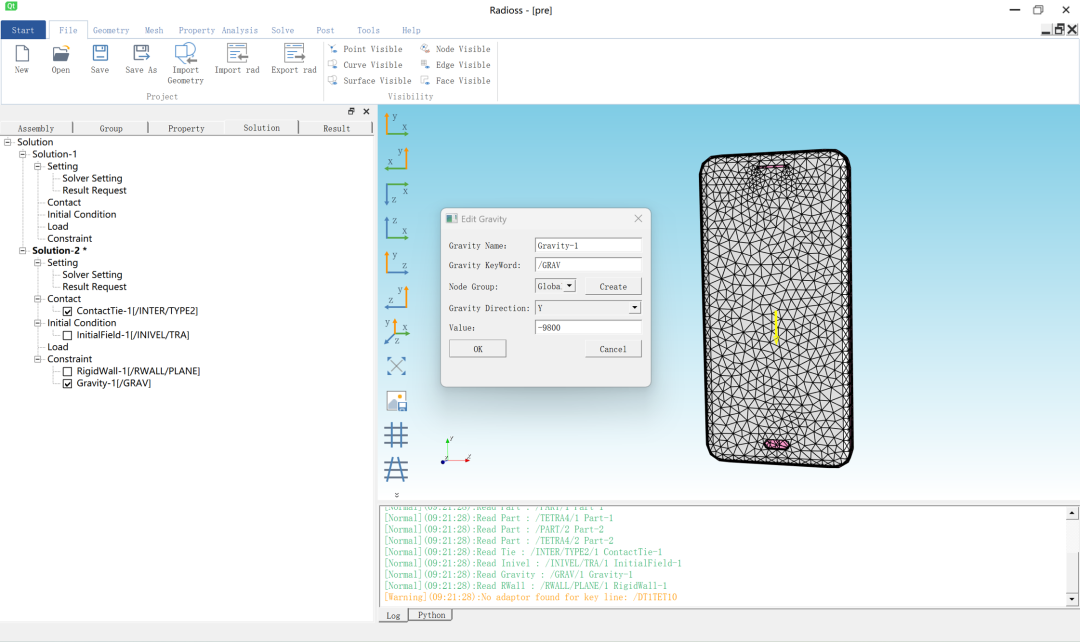1080x642 pixels.
Task: Toggle Curve Visible
Action: (x=365, y=65)
